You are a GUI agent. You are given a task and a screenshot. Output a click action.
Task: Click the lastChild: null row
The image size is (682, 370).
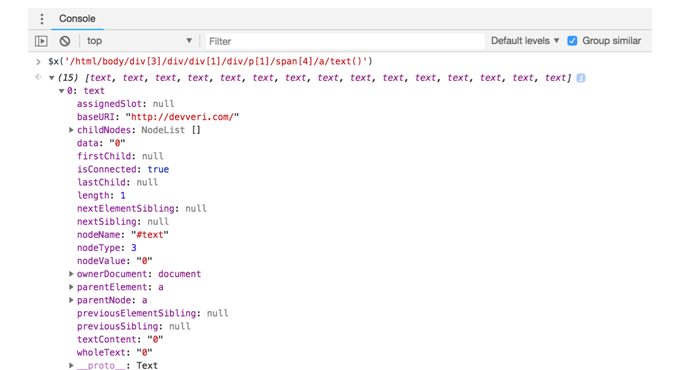pos(117,182)
